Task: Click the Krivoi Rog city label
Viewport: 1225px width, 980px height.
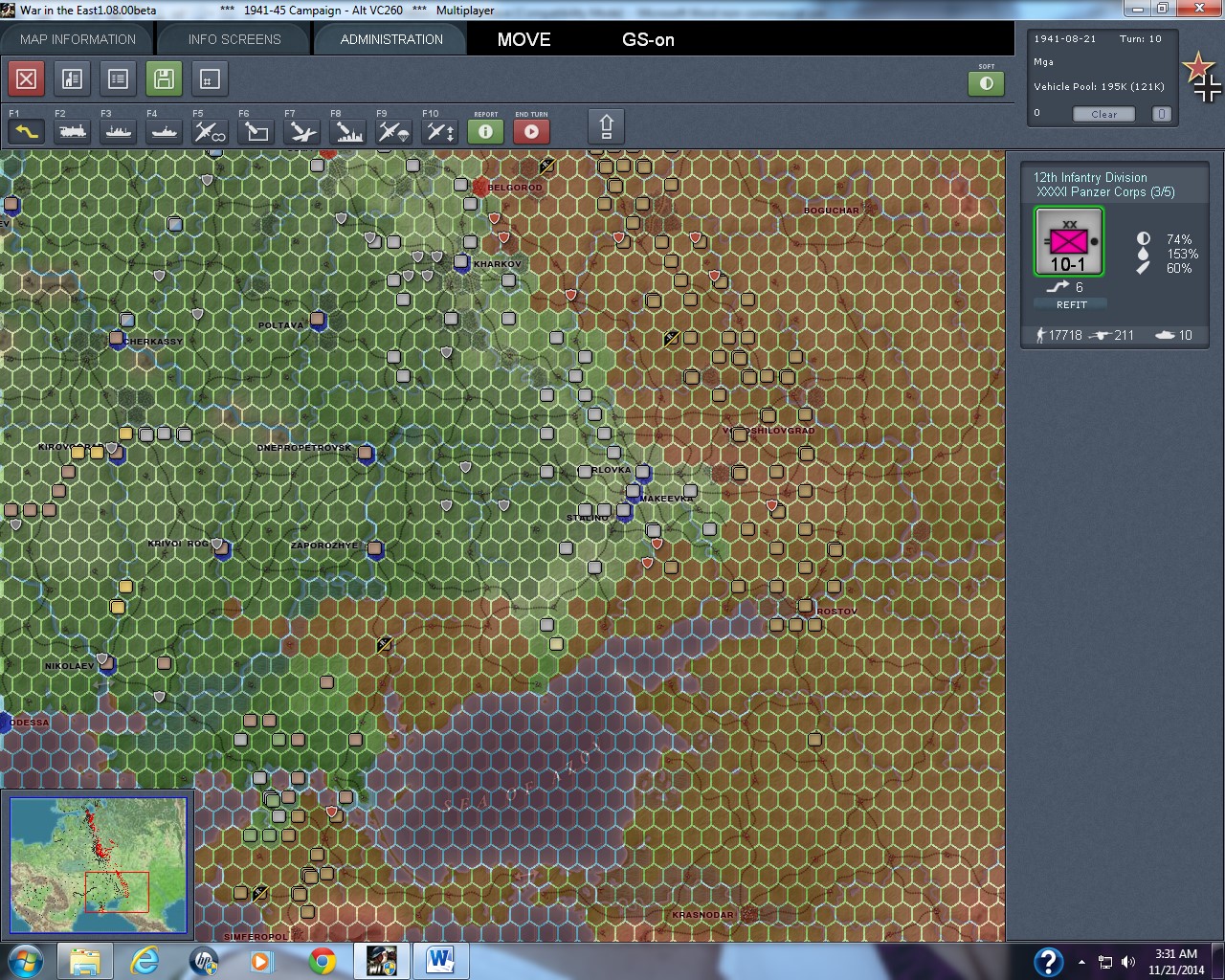Action: pos(178,544)
